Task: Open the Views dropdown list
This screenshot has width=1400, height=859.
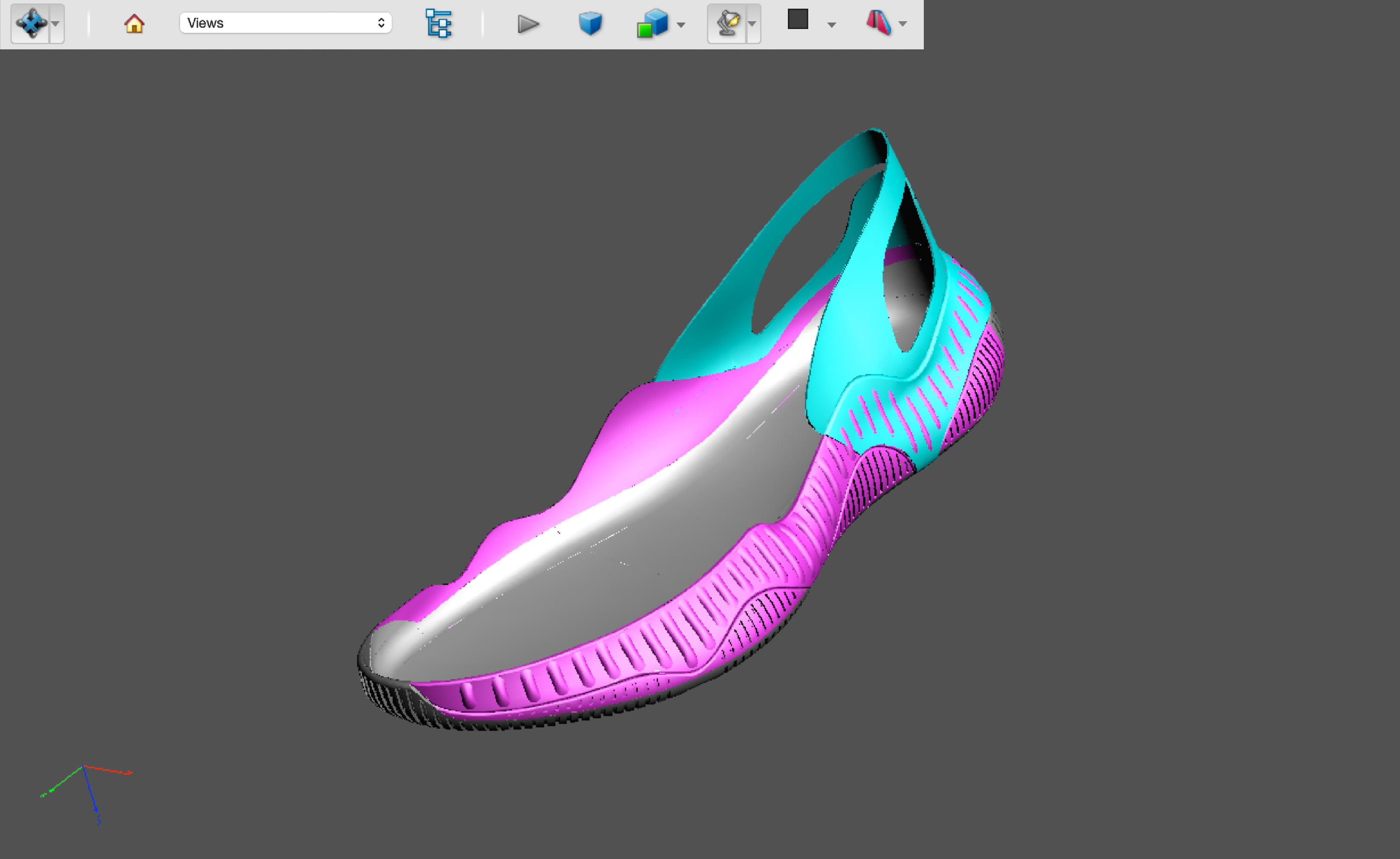Action: tap(285, 23)
